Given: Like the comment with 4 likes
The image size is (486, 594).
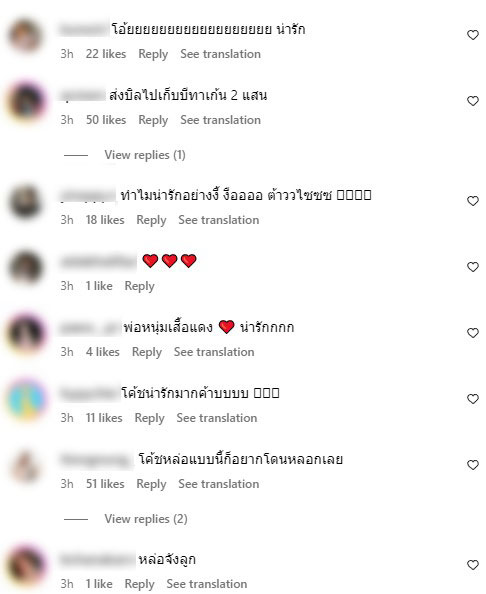Looking at the screenshot, I should [472, 333].
